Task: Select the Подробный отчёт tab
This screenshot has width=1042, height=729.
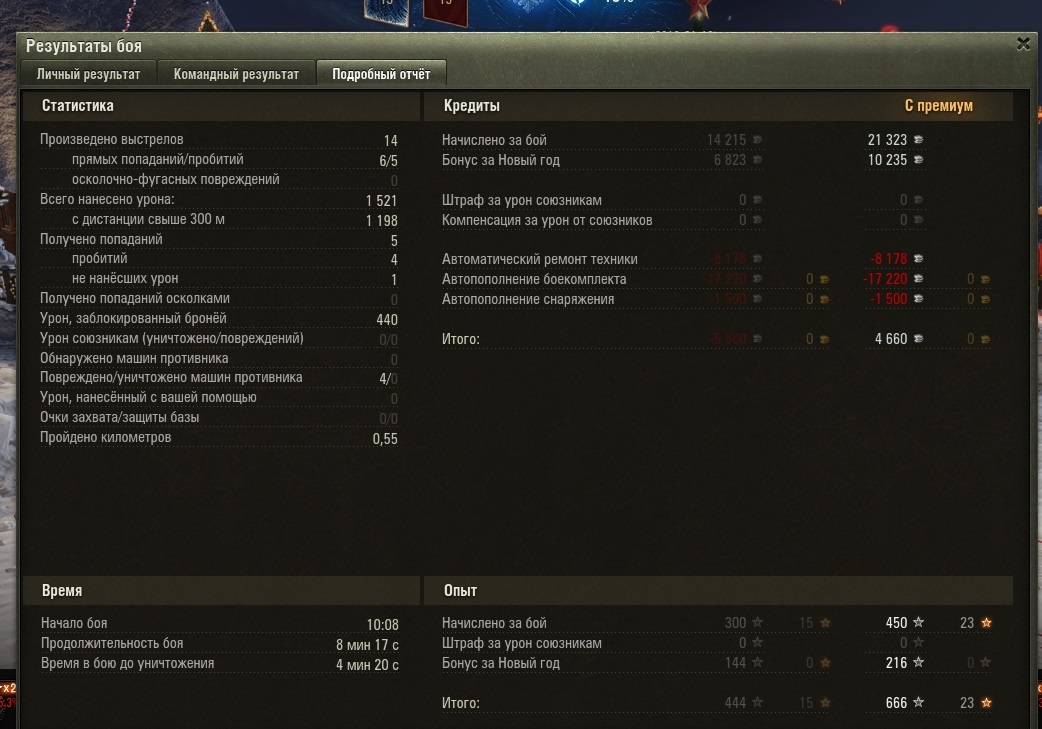Action: [381, 74]
